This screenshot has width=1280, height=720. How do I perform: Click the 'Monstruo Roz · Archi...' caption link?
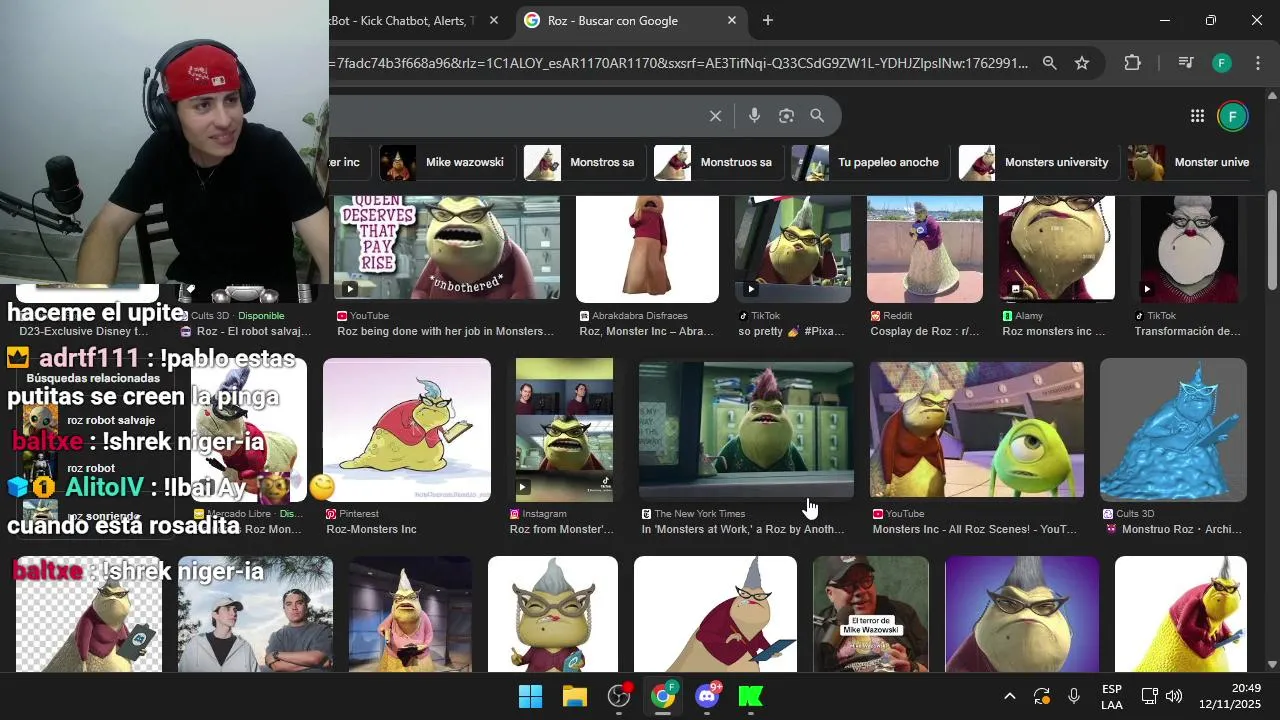click(x=1172, y=529)
